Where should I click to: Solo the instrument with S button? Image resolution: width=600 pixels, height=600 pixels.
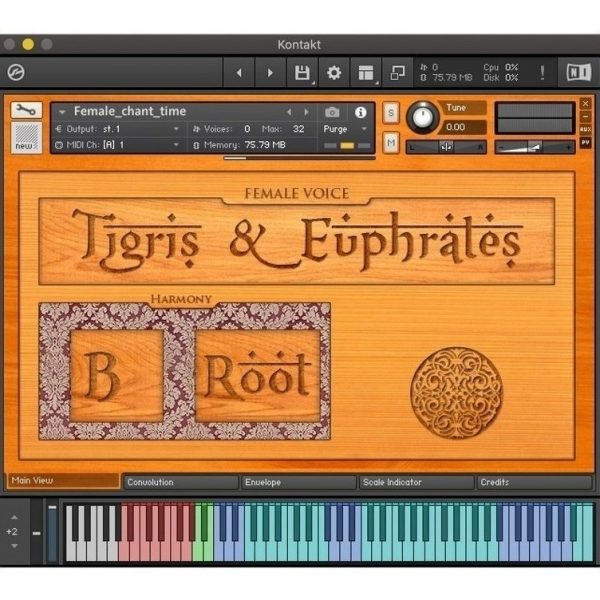391,112
